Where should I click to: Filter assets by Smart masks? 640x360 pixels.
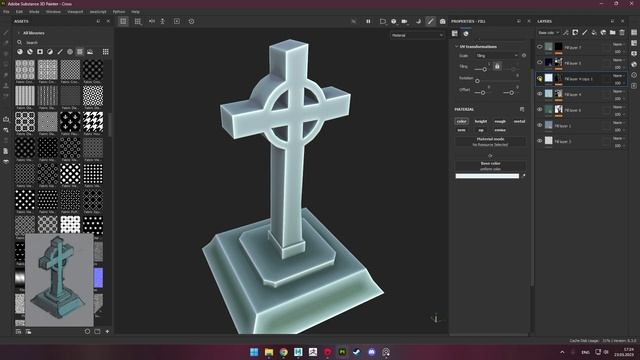click(x=40, y=52)
